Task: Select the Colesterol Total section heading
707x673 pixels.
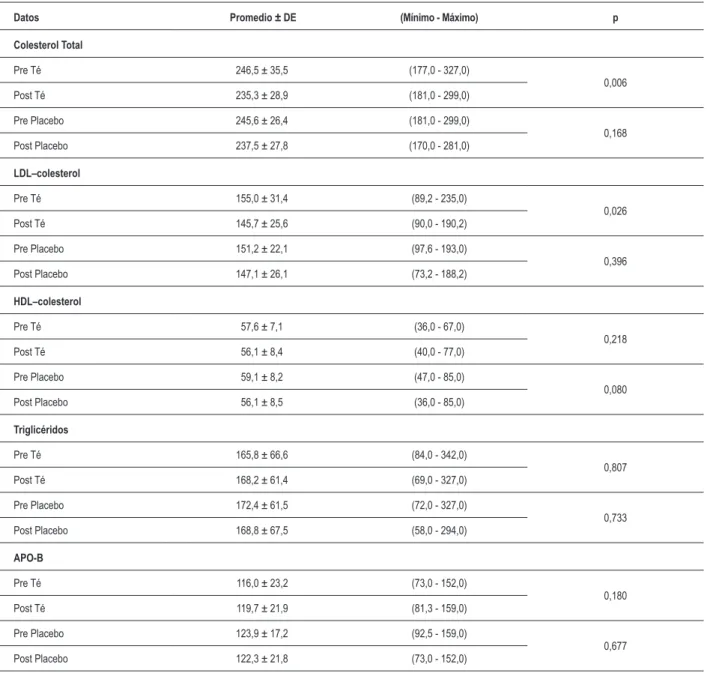Action: (48, 45)
